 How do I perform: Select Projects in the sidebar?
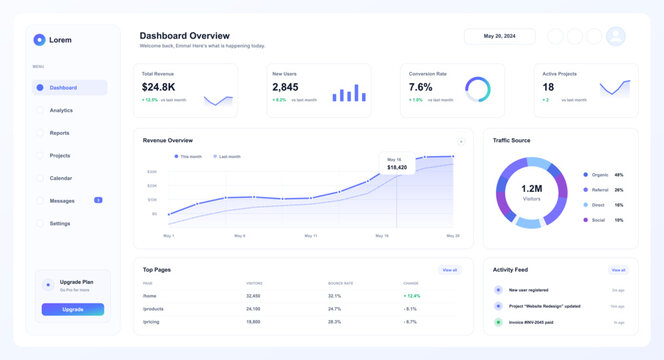60,155
